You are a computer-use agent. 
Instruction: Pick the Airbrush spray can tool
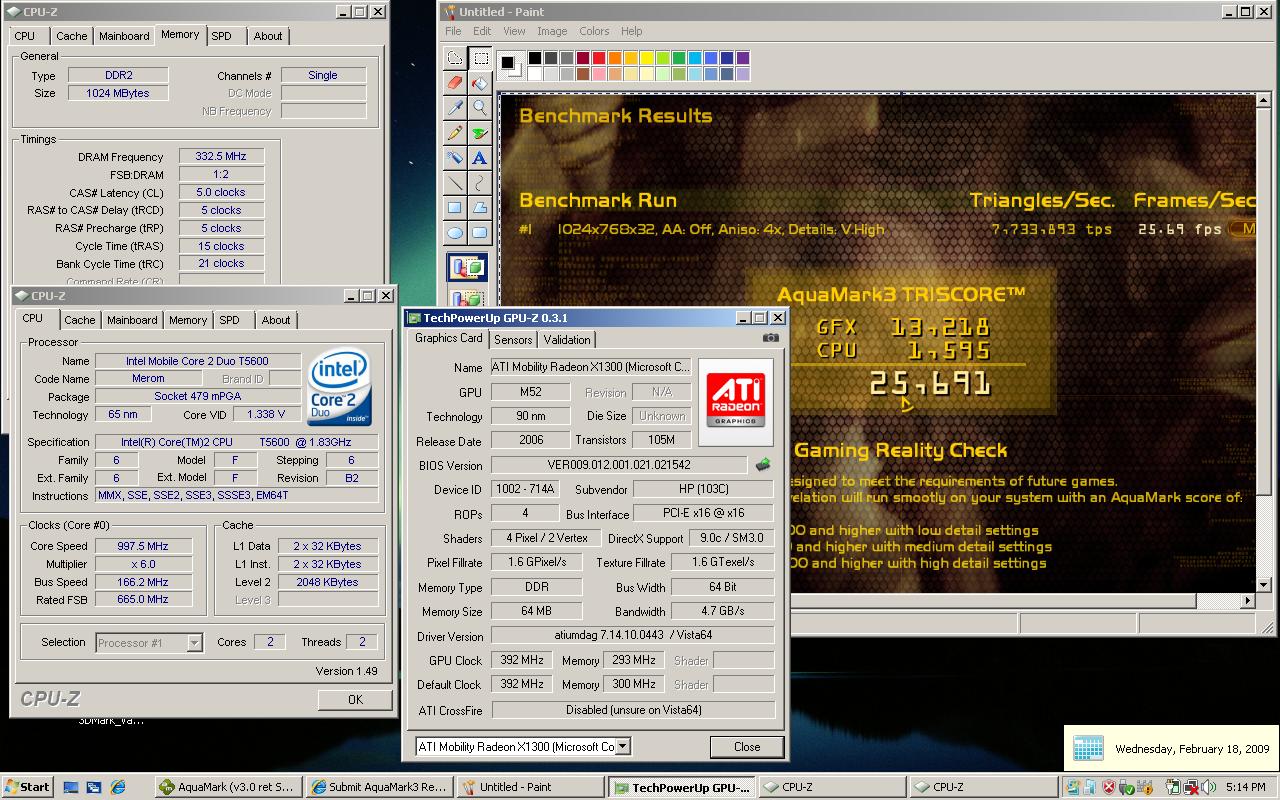[455, 158]
